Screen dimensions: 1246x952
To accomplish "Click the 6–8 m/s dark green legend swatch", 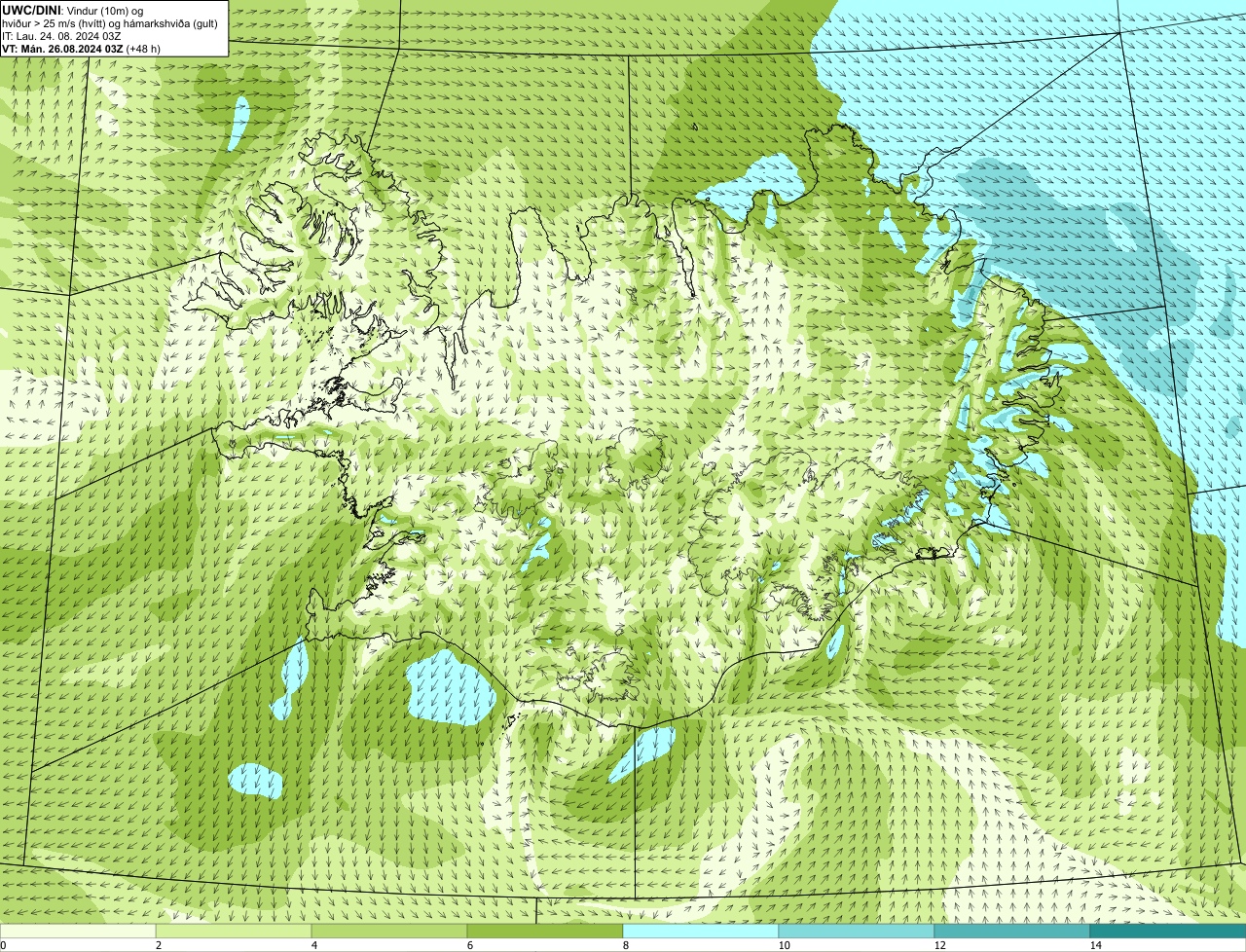I will (x=545, y=932).
